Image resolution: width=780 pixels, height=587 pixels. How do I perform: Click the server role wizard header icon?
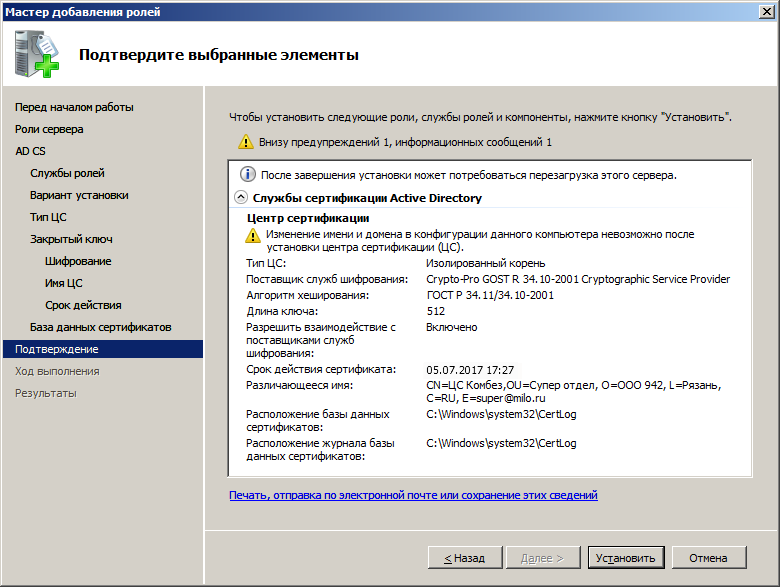pos(37,54)
